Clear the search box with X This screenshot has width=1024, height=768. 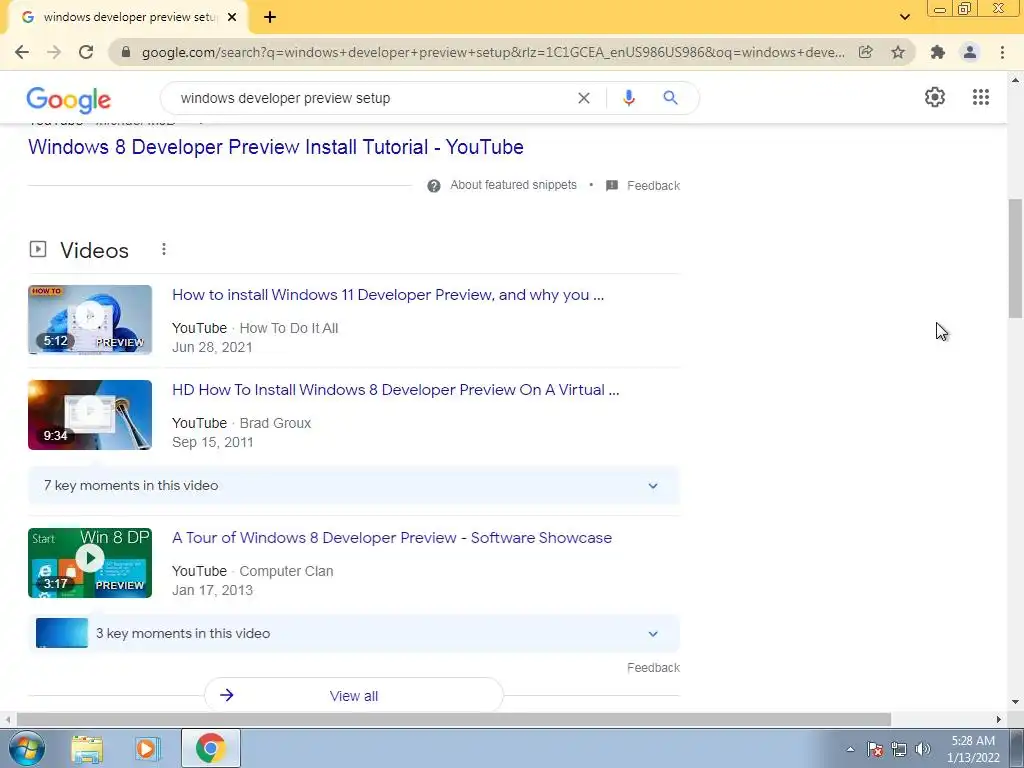584,98
